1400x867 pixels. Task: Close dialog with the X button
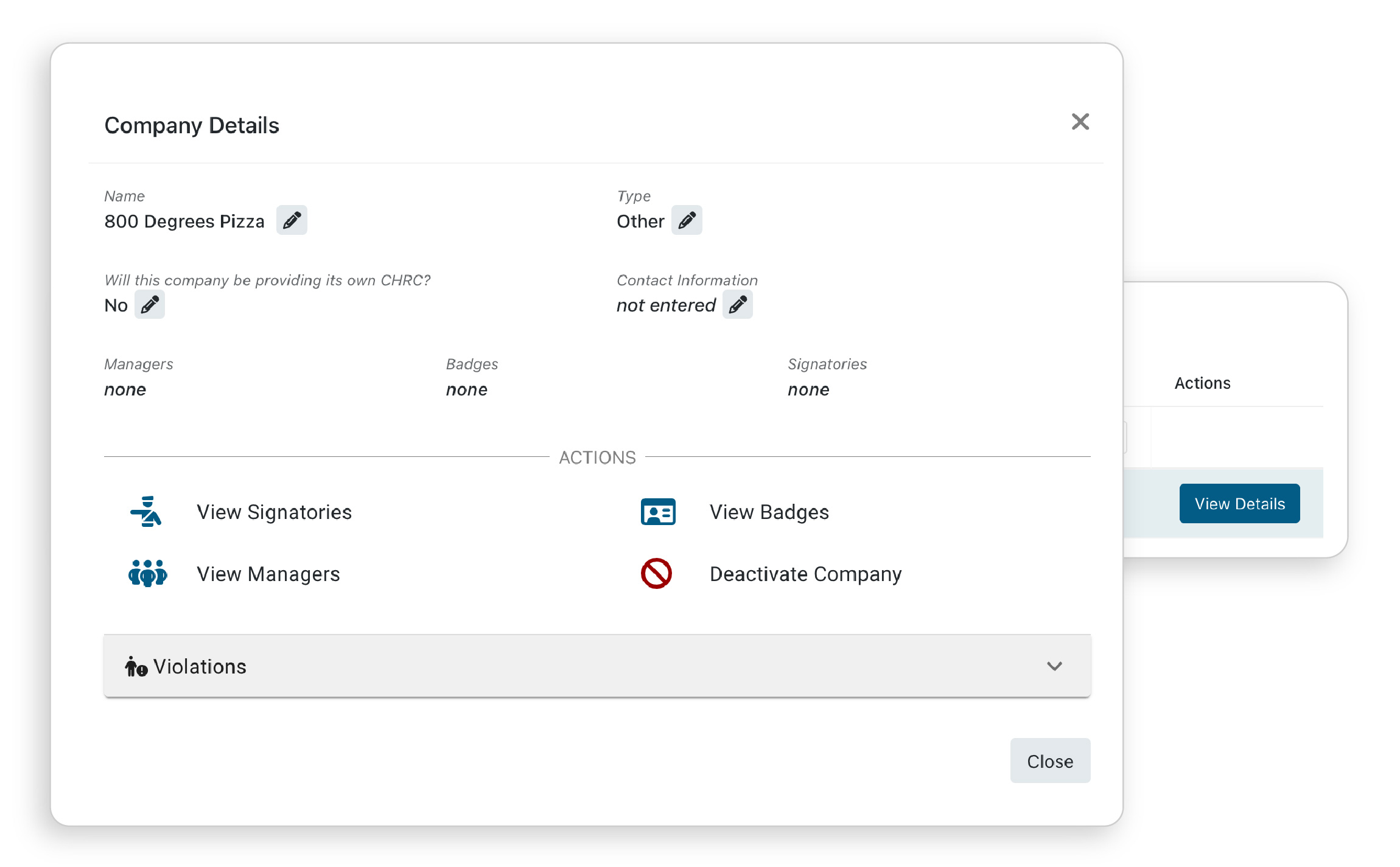click(1080, 122)
